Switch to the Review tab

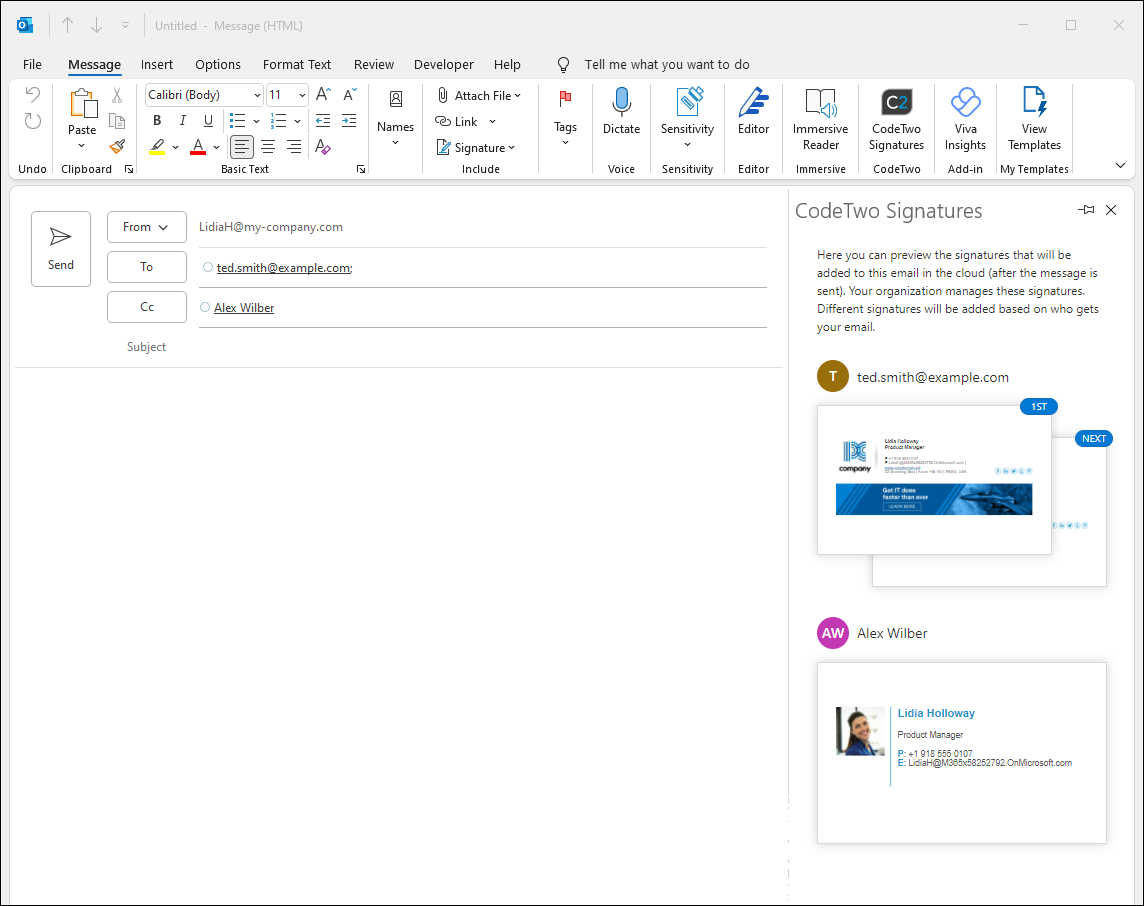(x=374, y=64)
